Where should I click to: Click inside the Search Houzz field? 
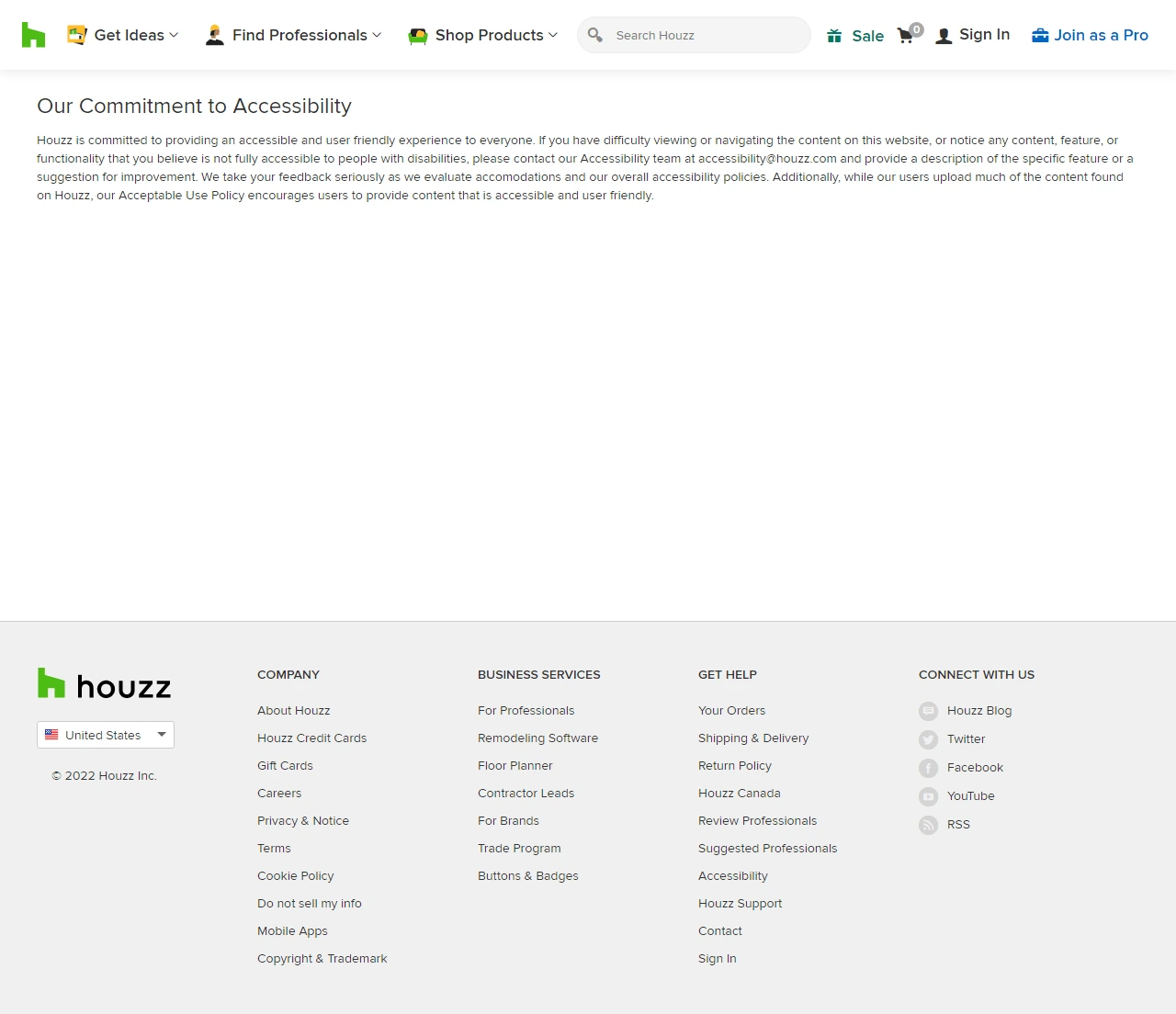[694, 35]
